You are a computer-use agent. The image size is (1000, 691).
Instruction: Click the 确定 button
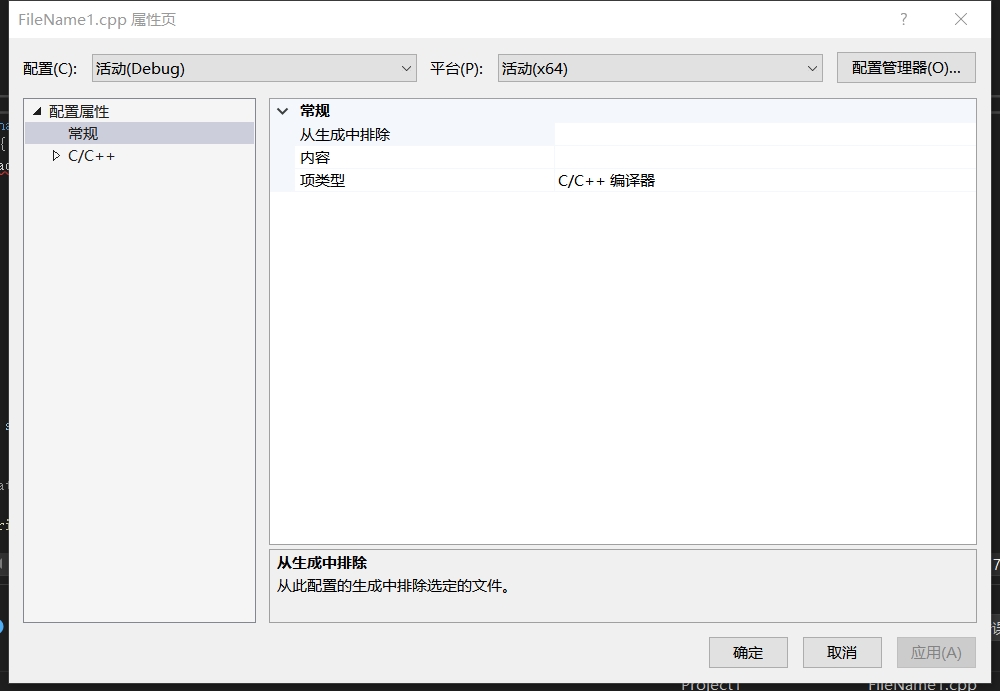pos(748,652)
